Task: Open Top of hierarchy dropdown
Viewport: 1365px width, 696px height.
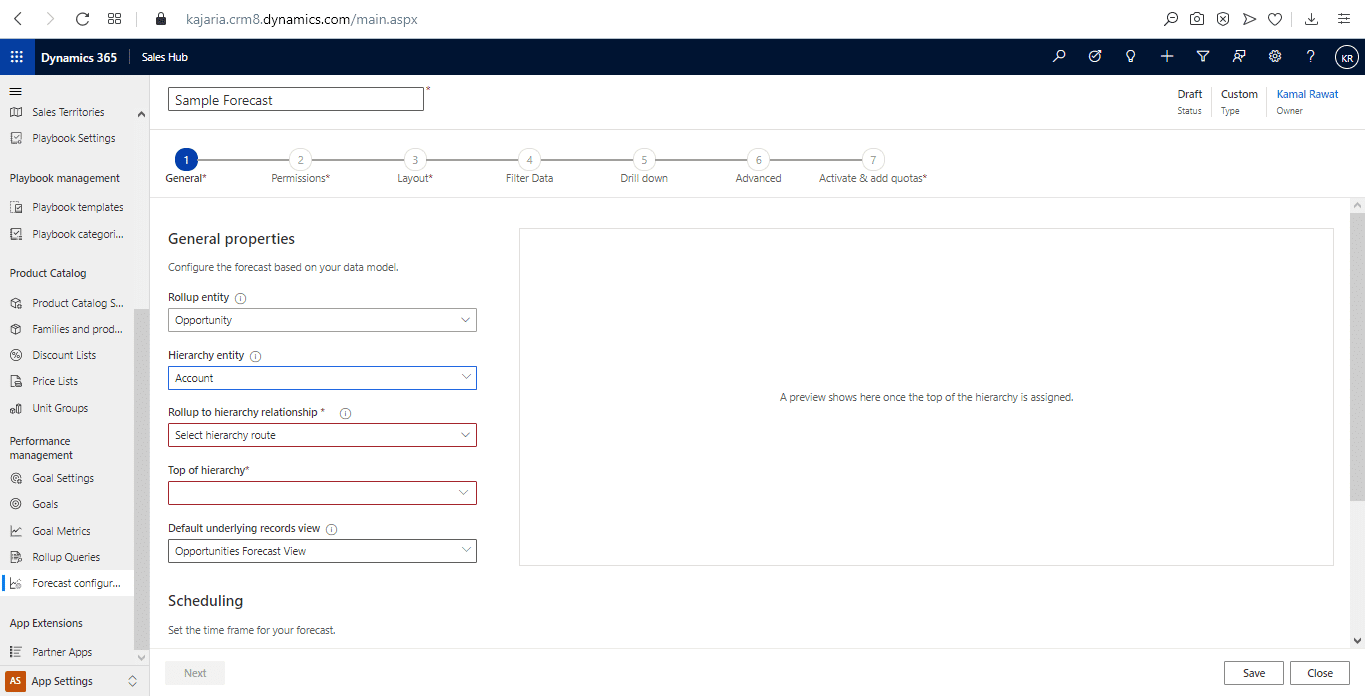Action: click(322, 493)
